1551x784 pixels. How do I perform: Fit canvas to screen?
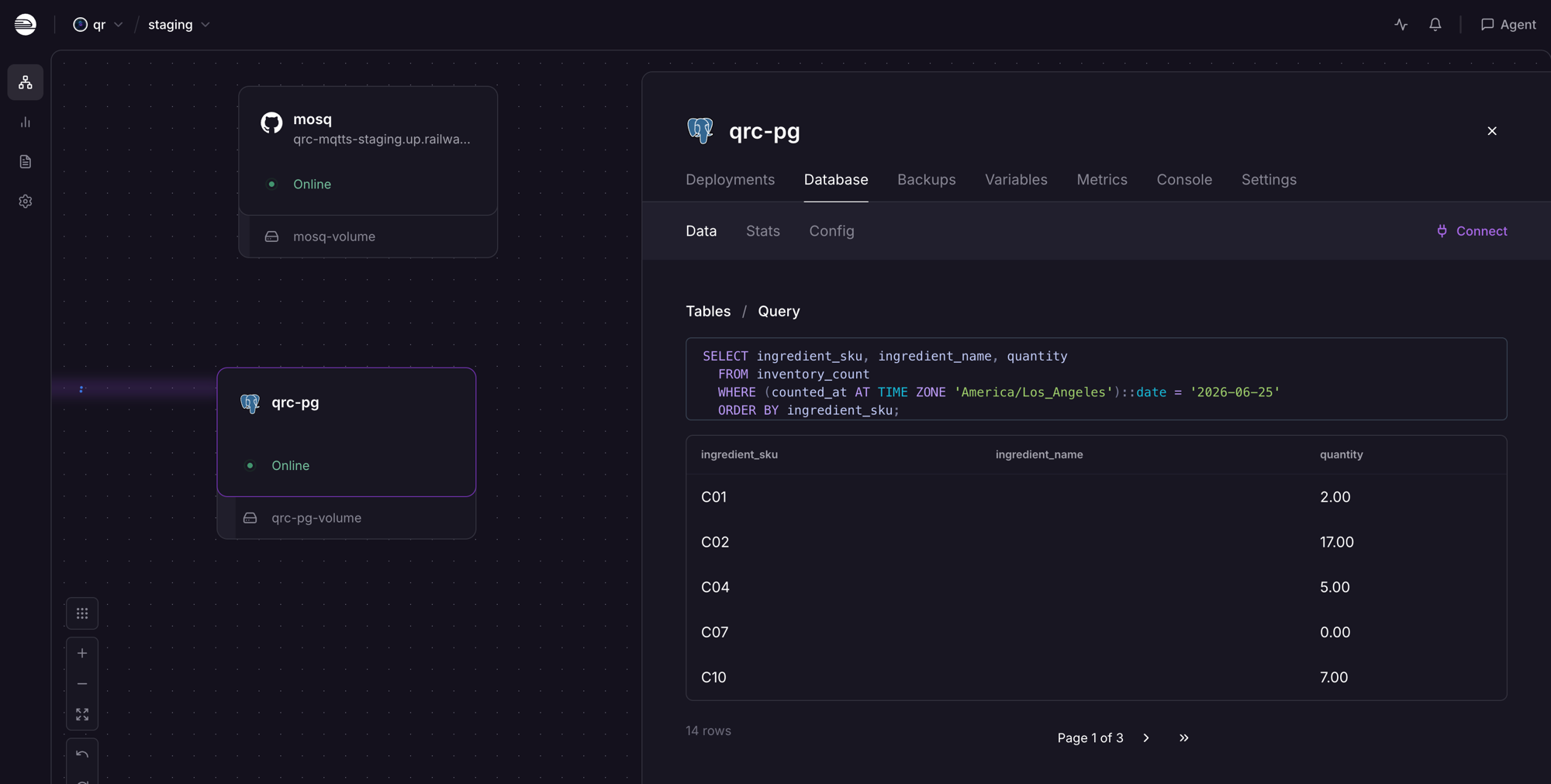[82, 714]
